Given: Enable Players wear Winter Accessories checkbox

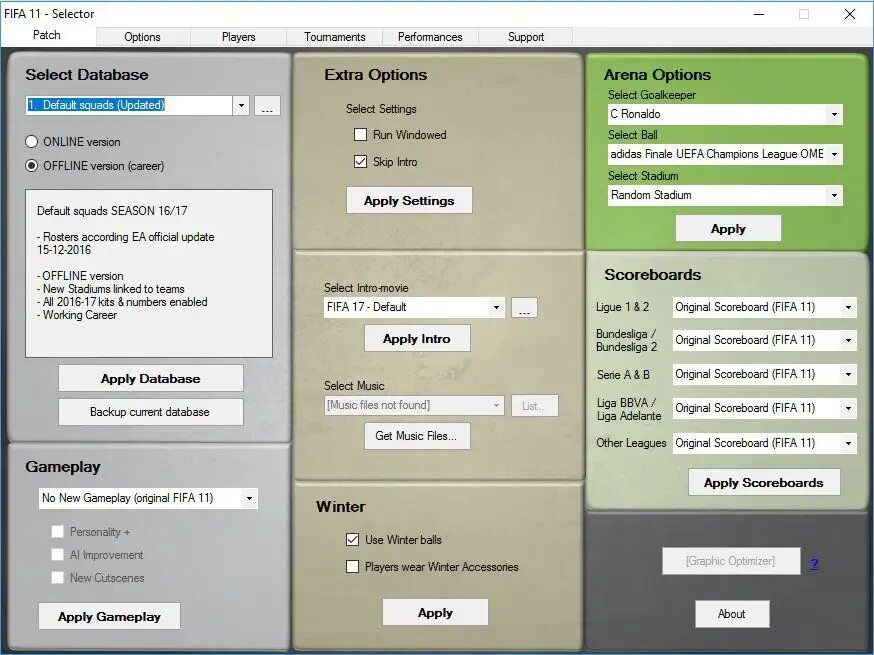Looking at the screenshot, I should point(352,567).
